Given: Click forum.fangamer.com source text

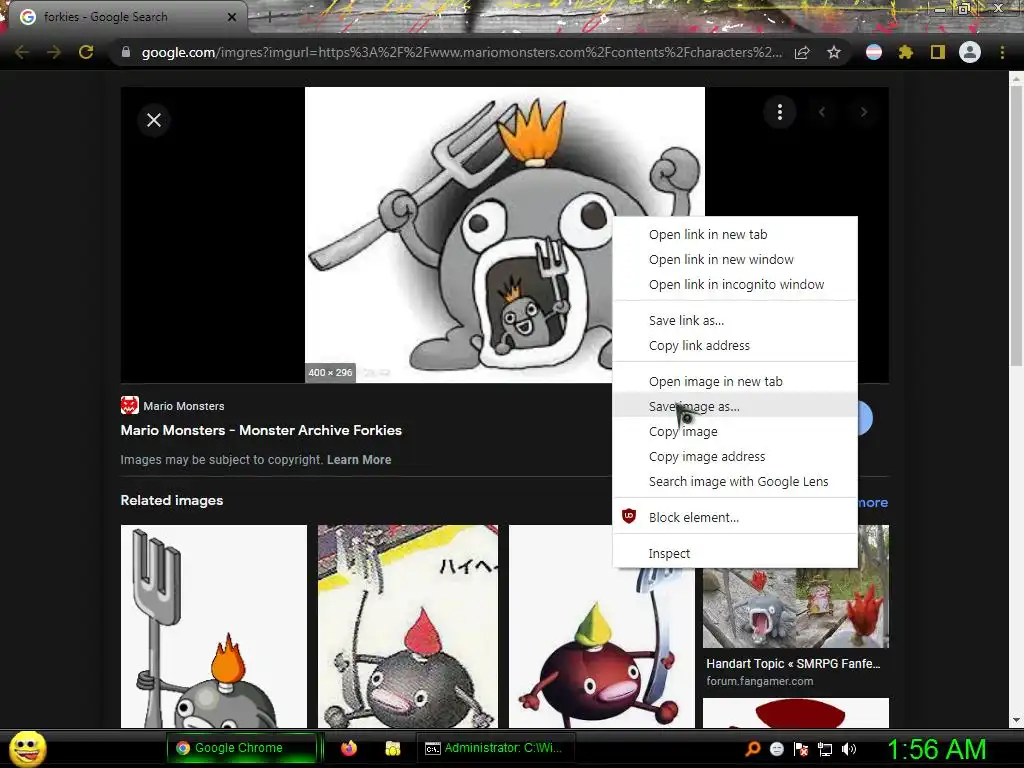Looking at the screenshot, I should [760, 681].
